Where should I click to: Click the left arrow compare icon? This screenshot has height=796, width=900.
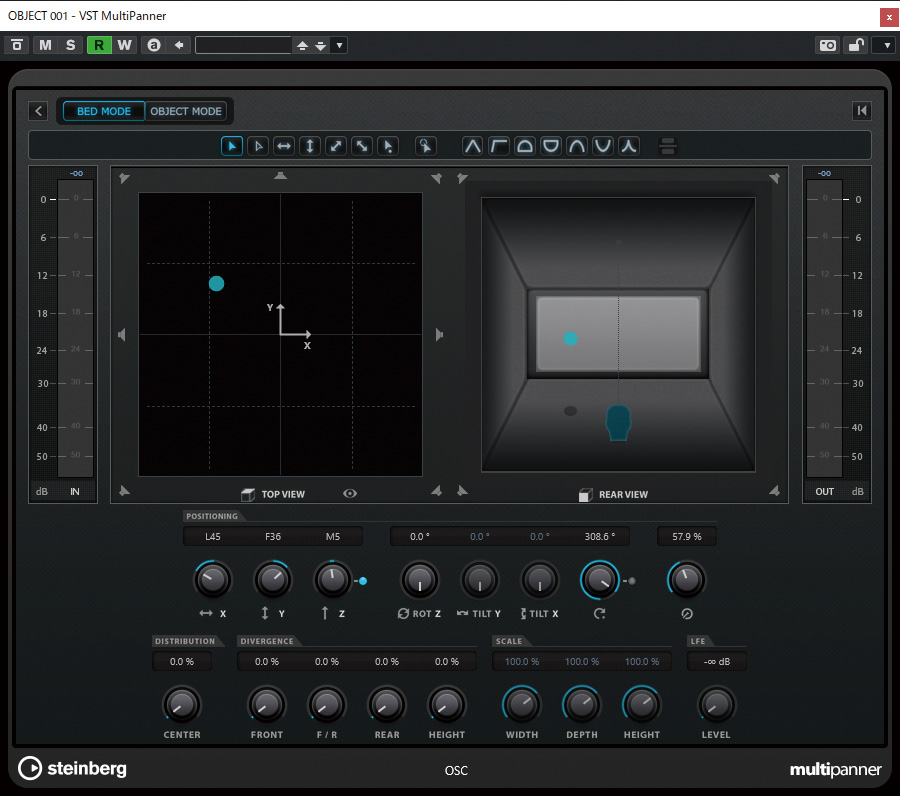(179, 45)
